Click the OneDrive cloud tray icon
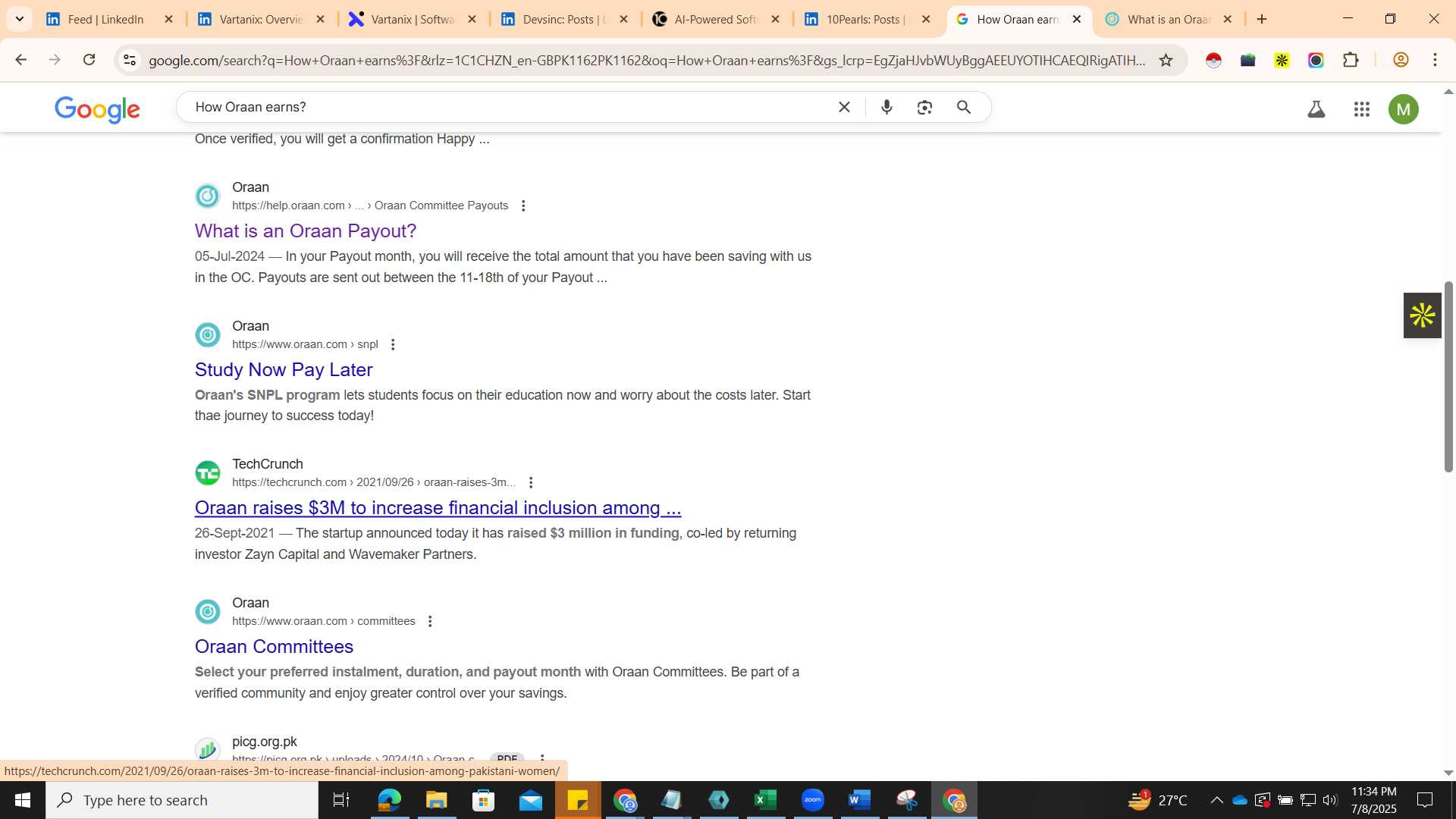1456x819 pixels. click(x=1240, y=800)
